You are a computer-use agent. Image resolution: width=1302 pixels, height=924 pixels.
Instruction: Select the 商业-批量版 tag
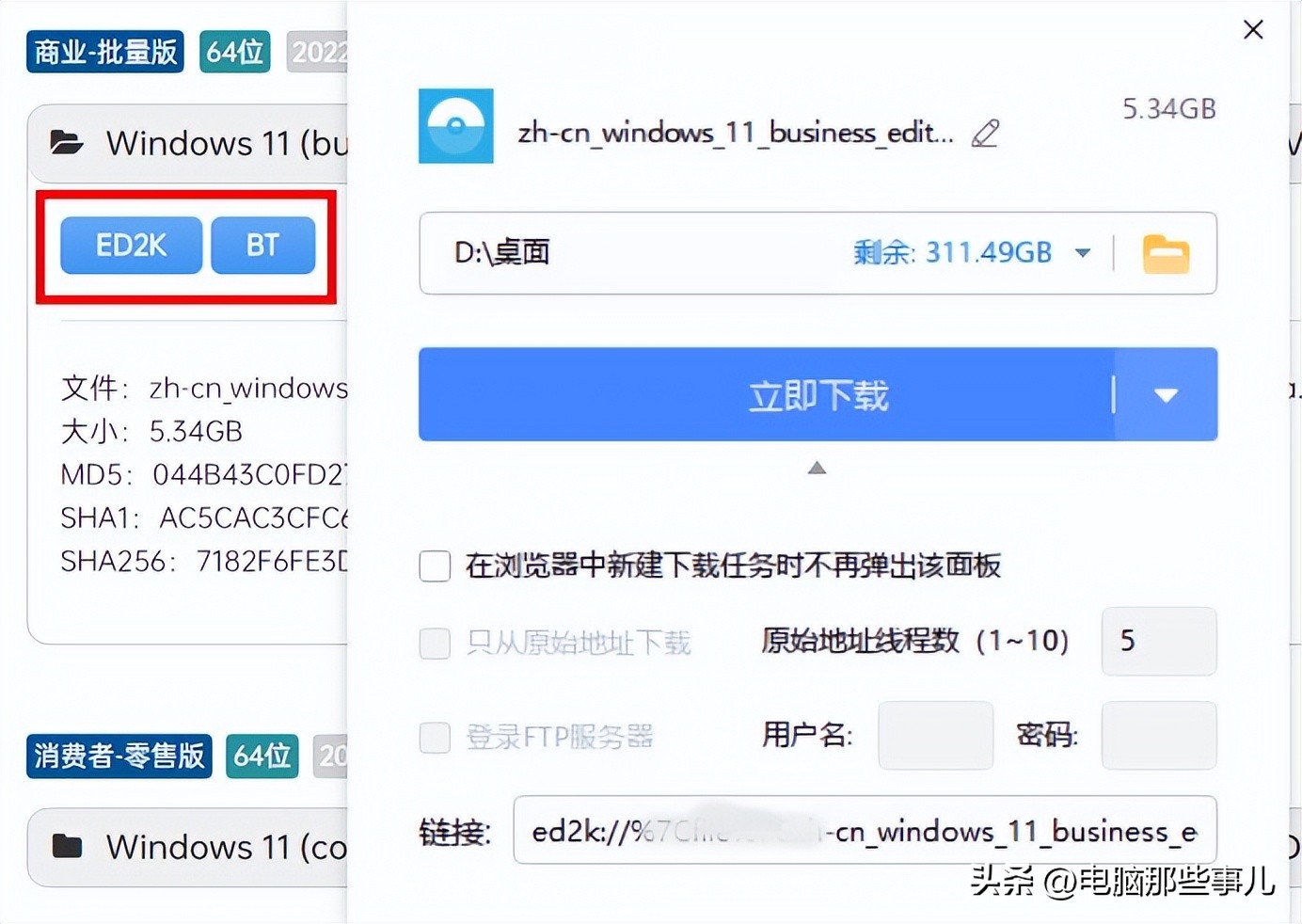(105, 52)
